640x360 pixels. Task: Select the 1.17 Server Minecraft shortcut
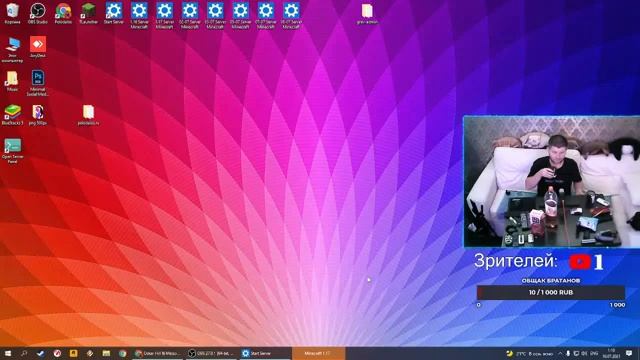164,16
